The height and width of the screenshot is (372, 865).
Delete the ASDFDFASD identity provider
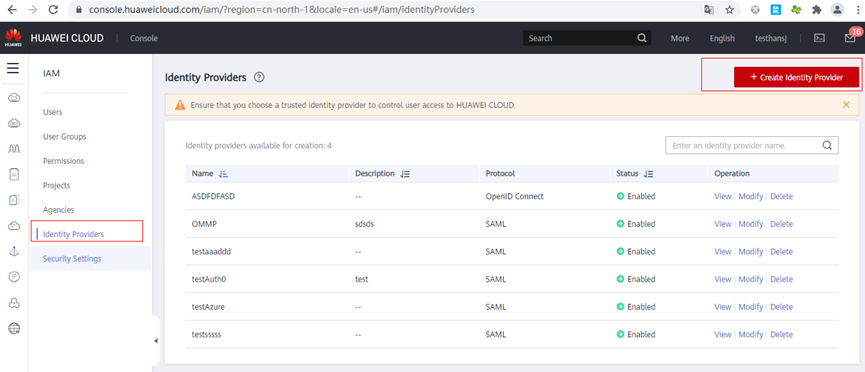point(782,196)
